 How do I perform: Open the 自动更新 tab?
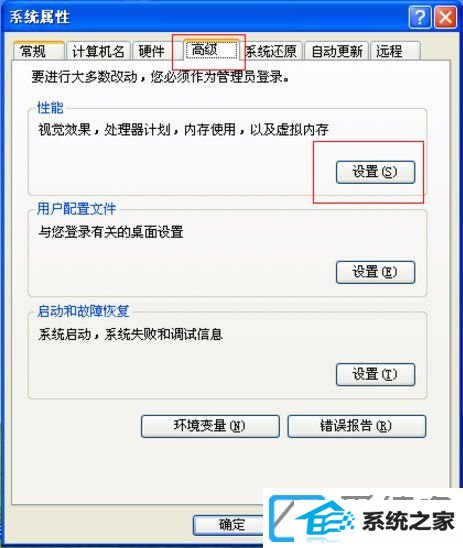(337, 51)
